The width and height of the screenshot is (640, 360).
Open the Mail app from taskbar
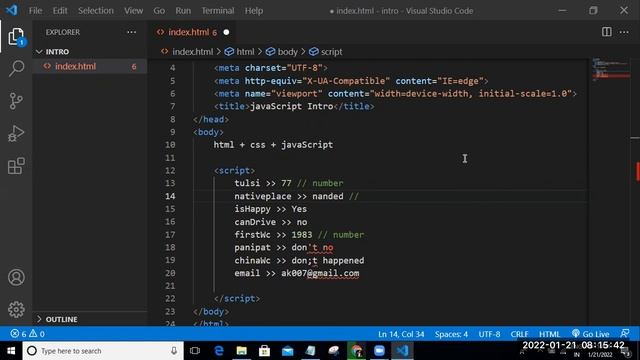click(x=287, y=351)
